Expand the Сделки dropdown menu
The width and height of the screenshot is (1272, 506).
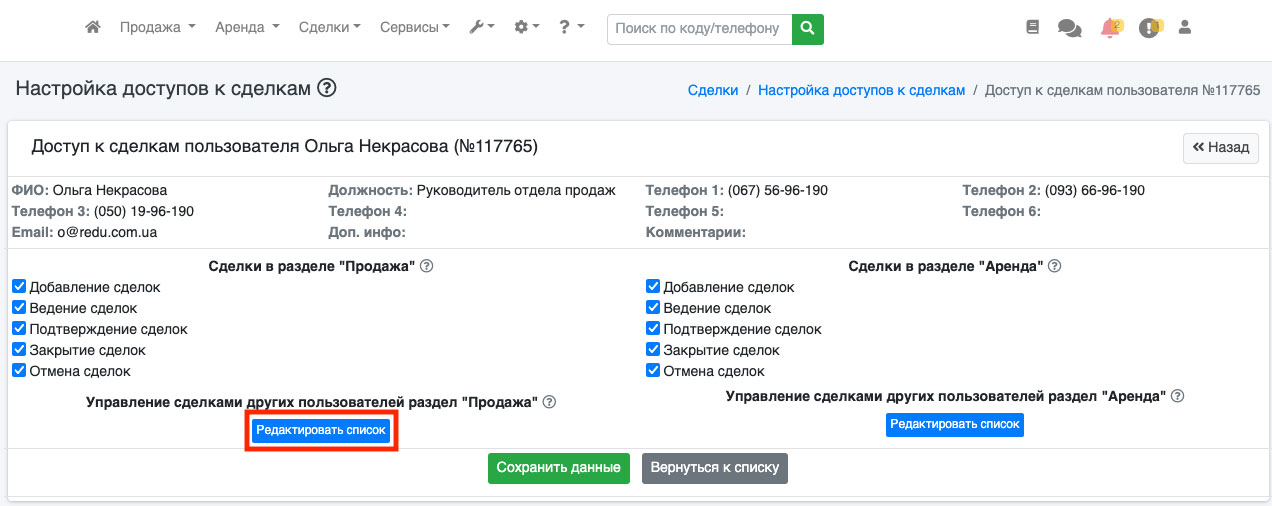pos(330,28)
